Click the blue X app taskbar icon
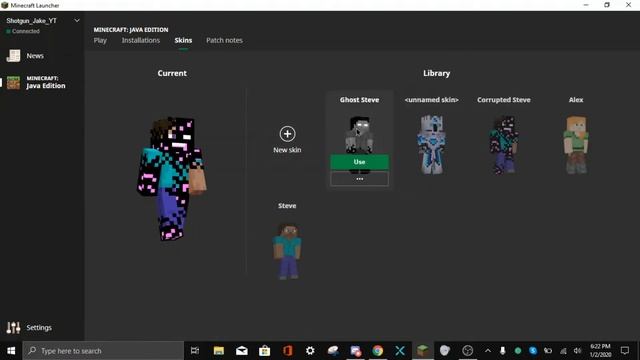Image resolution: width=640 pixels, height=360 pixels. point(400,351)
